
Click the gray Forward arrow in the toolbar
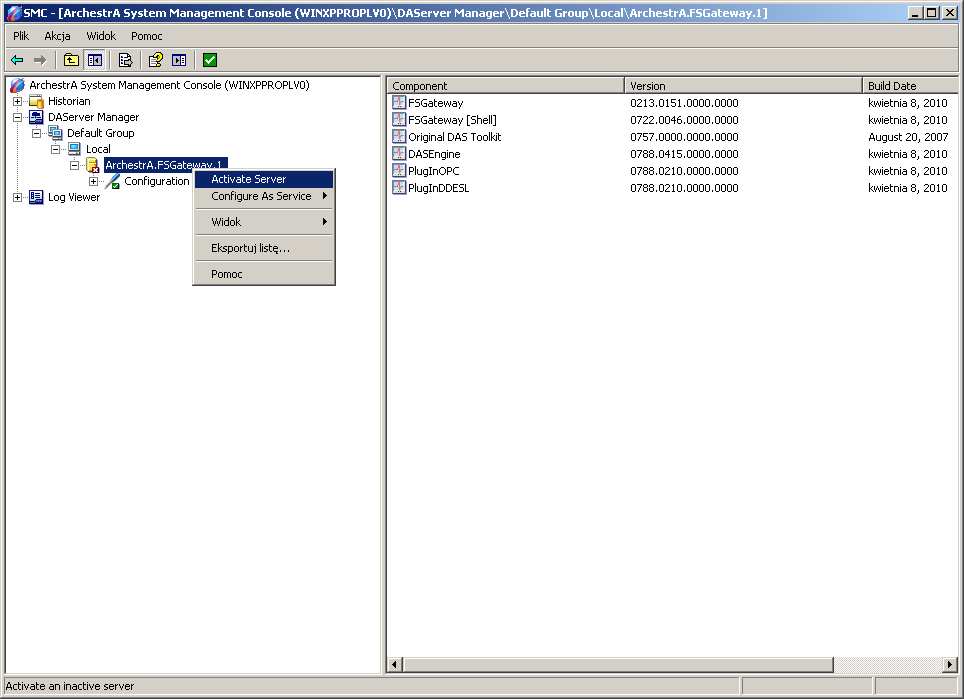tap(40, 60)
